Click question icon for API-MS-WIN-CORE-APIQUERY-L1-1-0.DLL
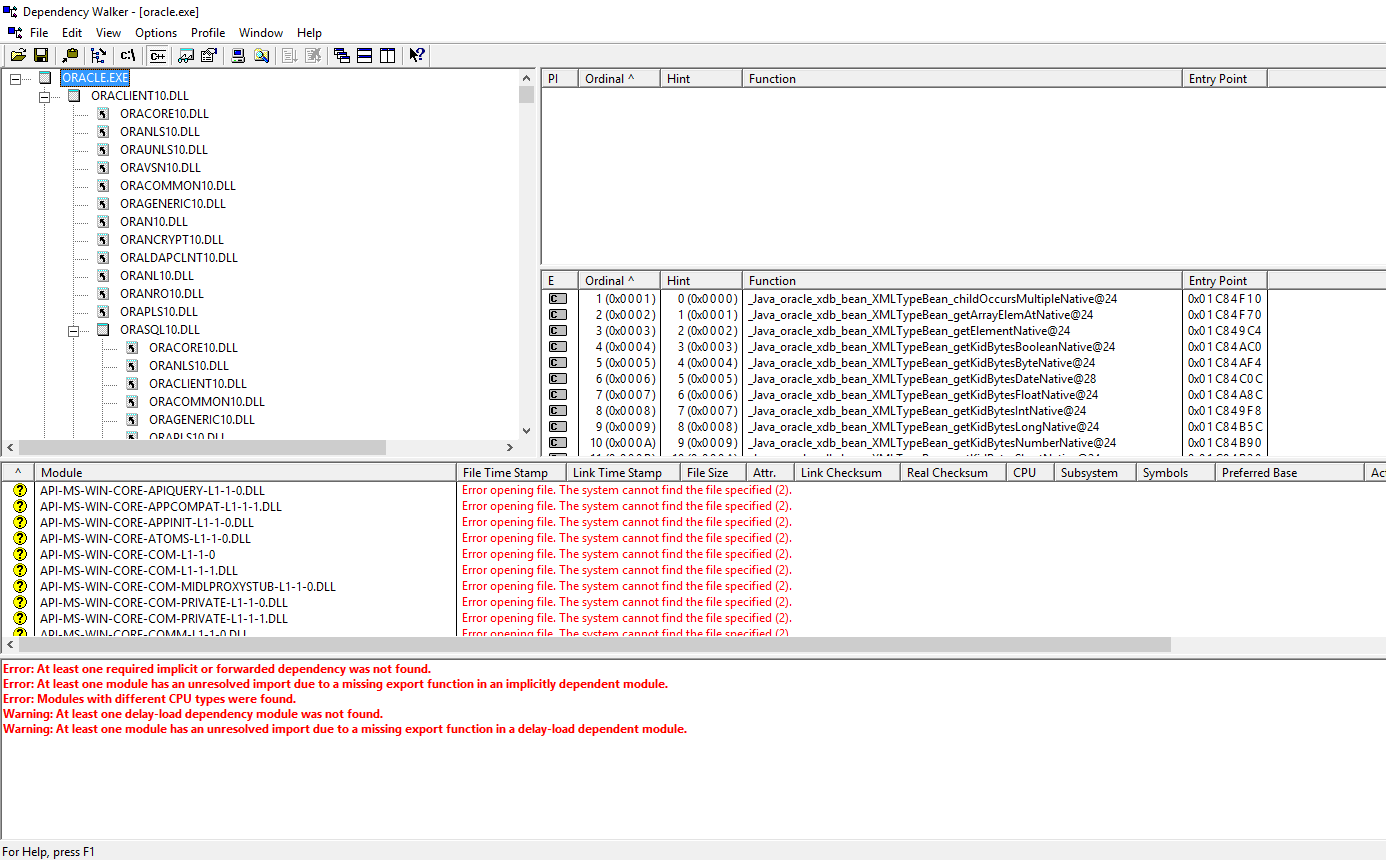Viewport: 1386px width, 860px height. 19,491
